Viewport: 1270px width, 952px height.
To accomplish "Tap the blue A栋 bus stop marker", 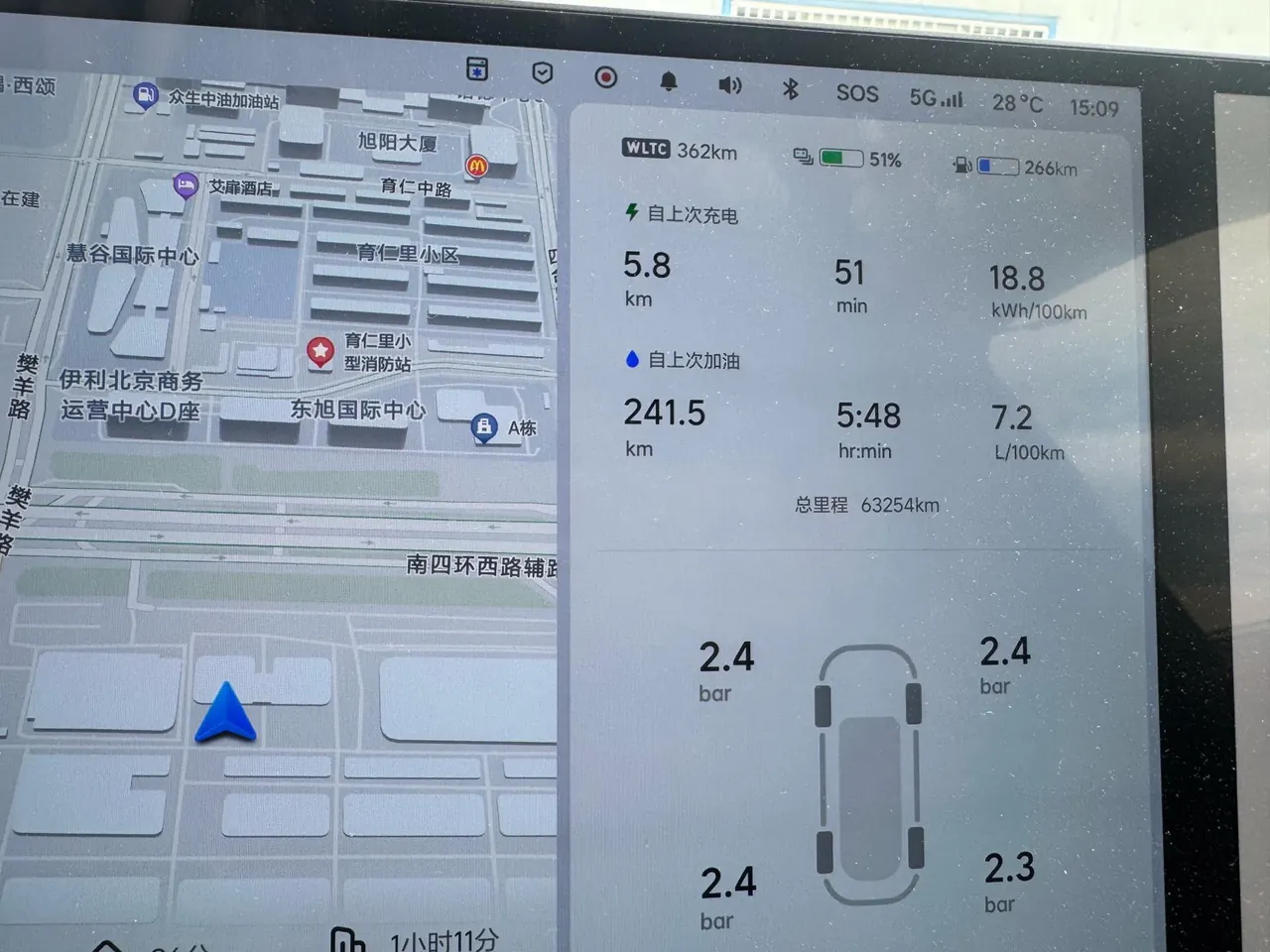I will [x=483, y=427].
